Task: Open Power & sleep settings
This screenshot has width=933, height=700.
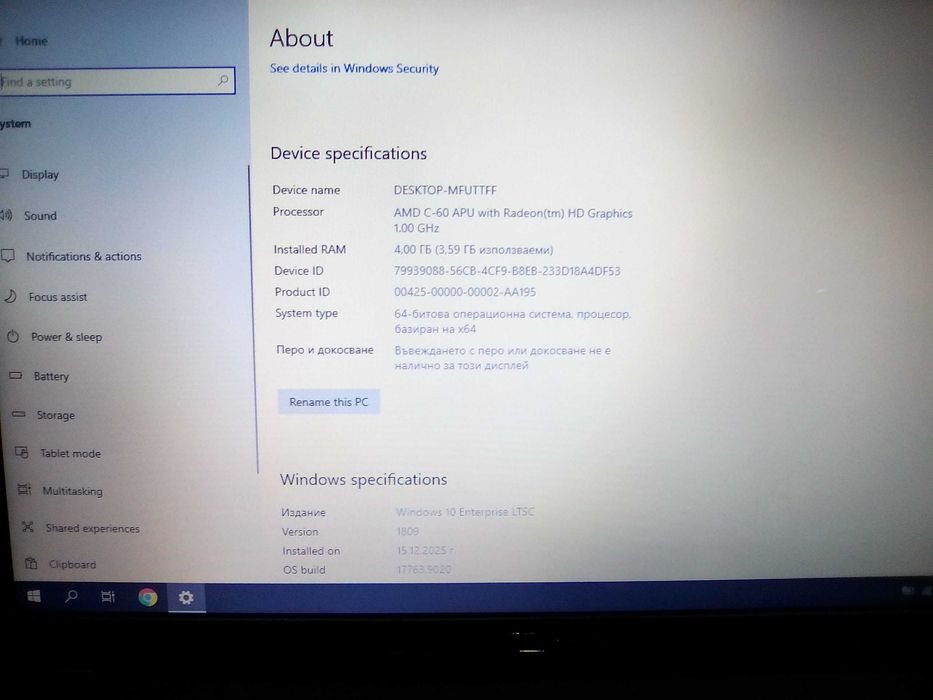Action: 67,337
